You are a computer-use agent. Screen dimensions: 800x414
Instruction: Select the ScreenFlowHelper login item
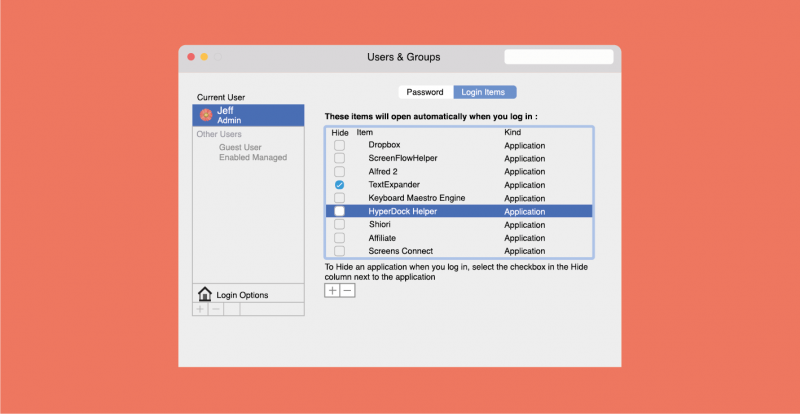[402, 158]
